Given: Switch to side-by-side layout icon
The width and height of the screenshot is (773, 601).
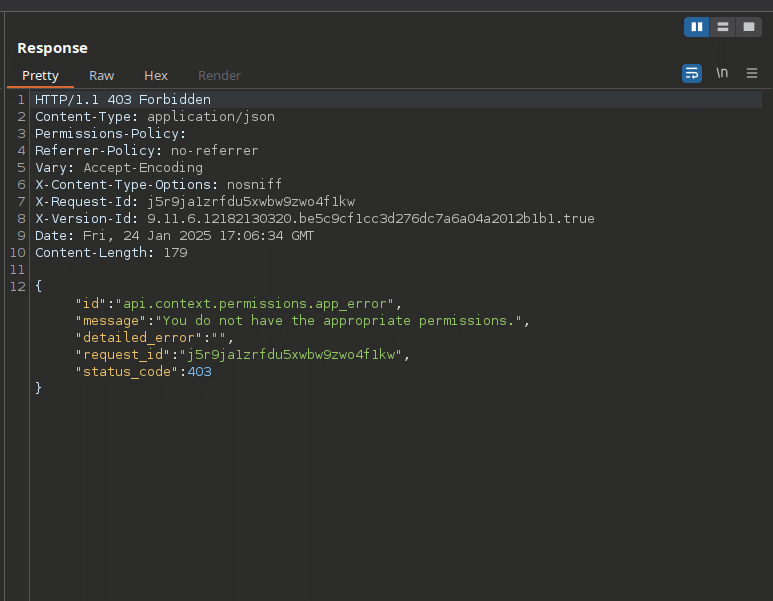Looking at the screenshot, I should point(696,27).
